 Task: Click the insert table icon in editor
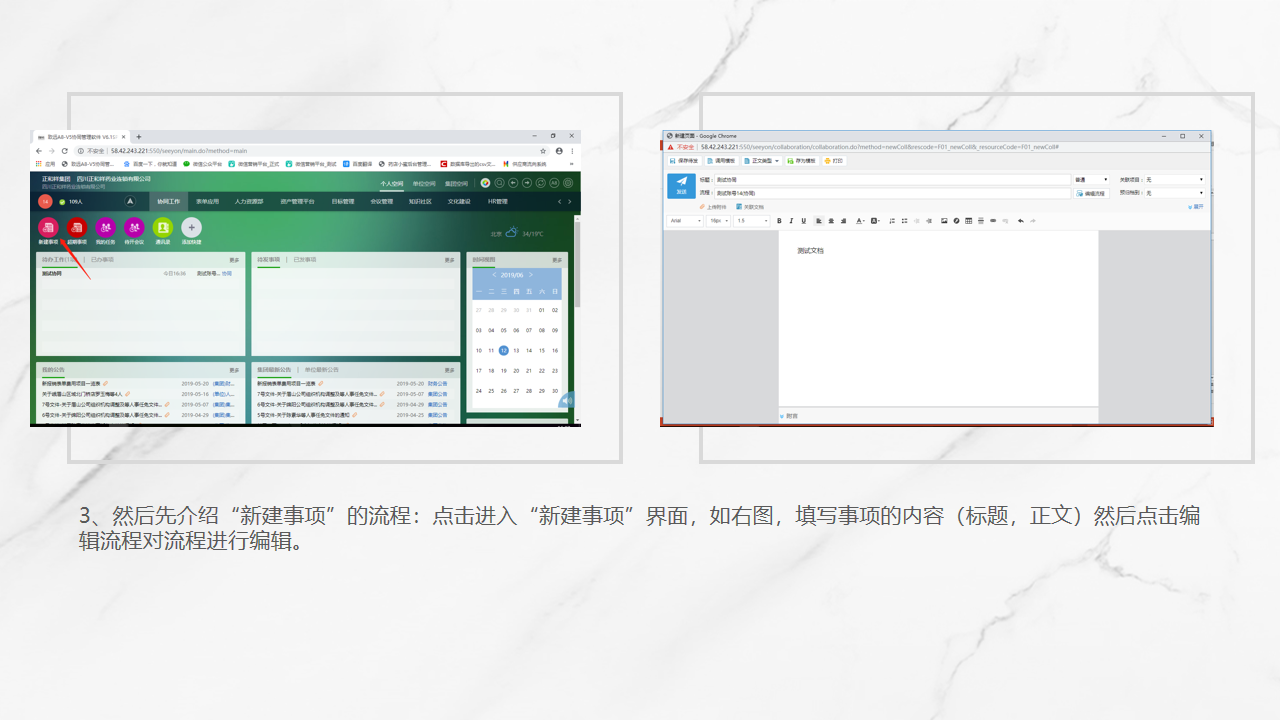968,220
